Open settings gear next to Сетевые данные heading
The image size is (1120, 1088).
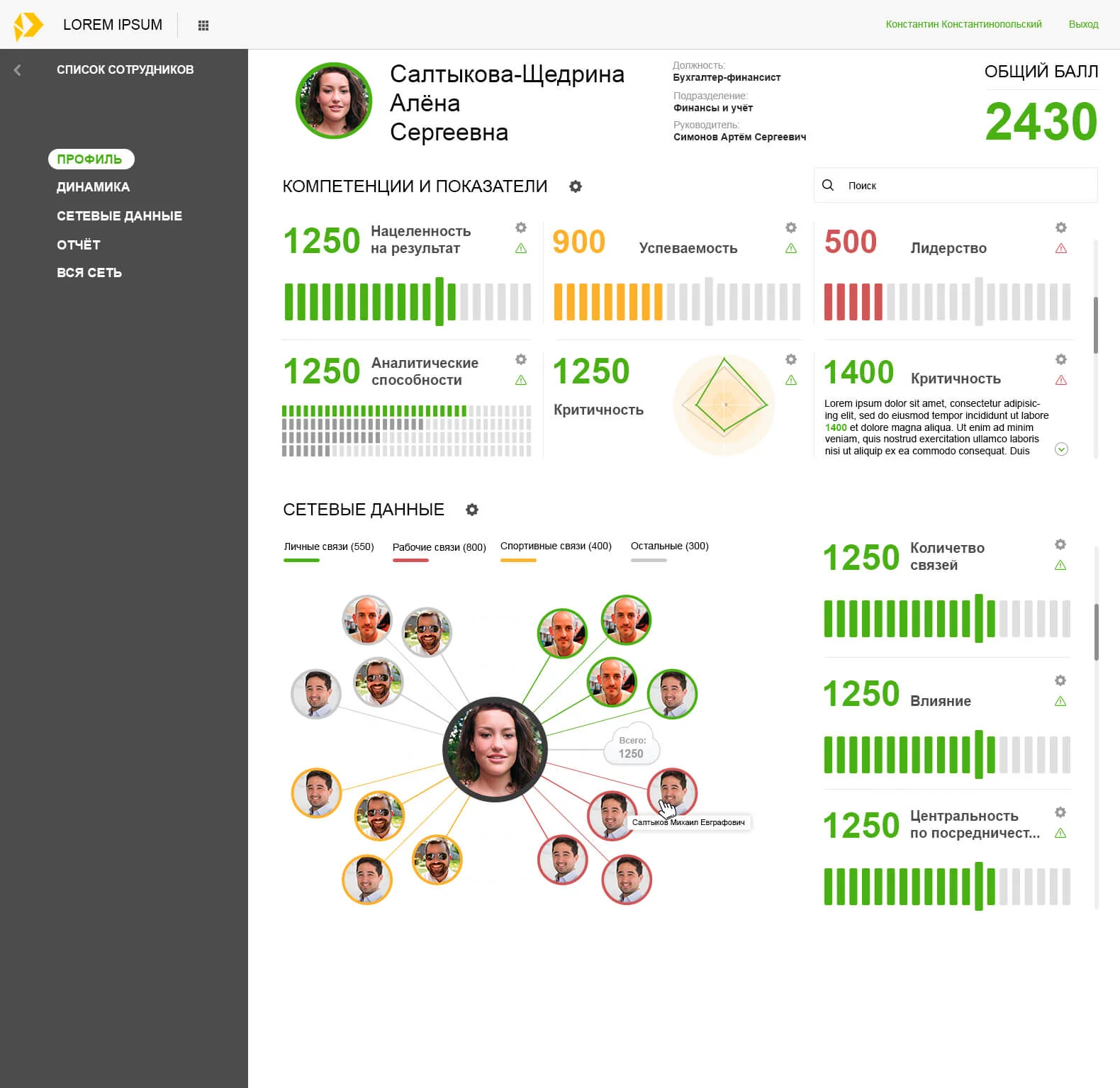pyautogui.click(x=472, y=510)
